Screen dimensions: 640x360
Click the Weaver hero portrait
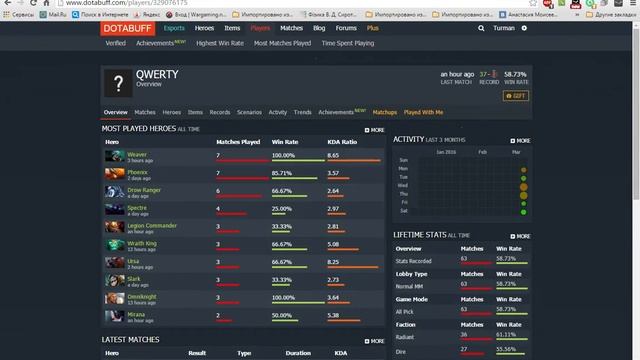(115, 156)
